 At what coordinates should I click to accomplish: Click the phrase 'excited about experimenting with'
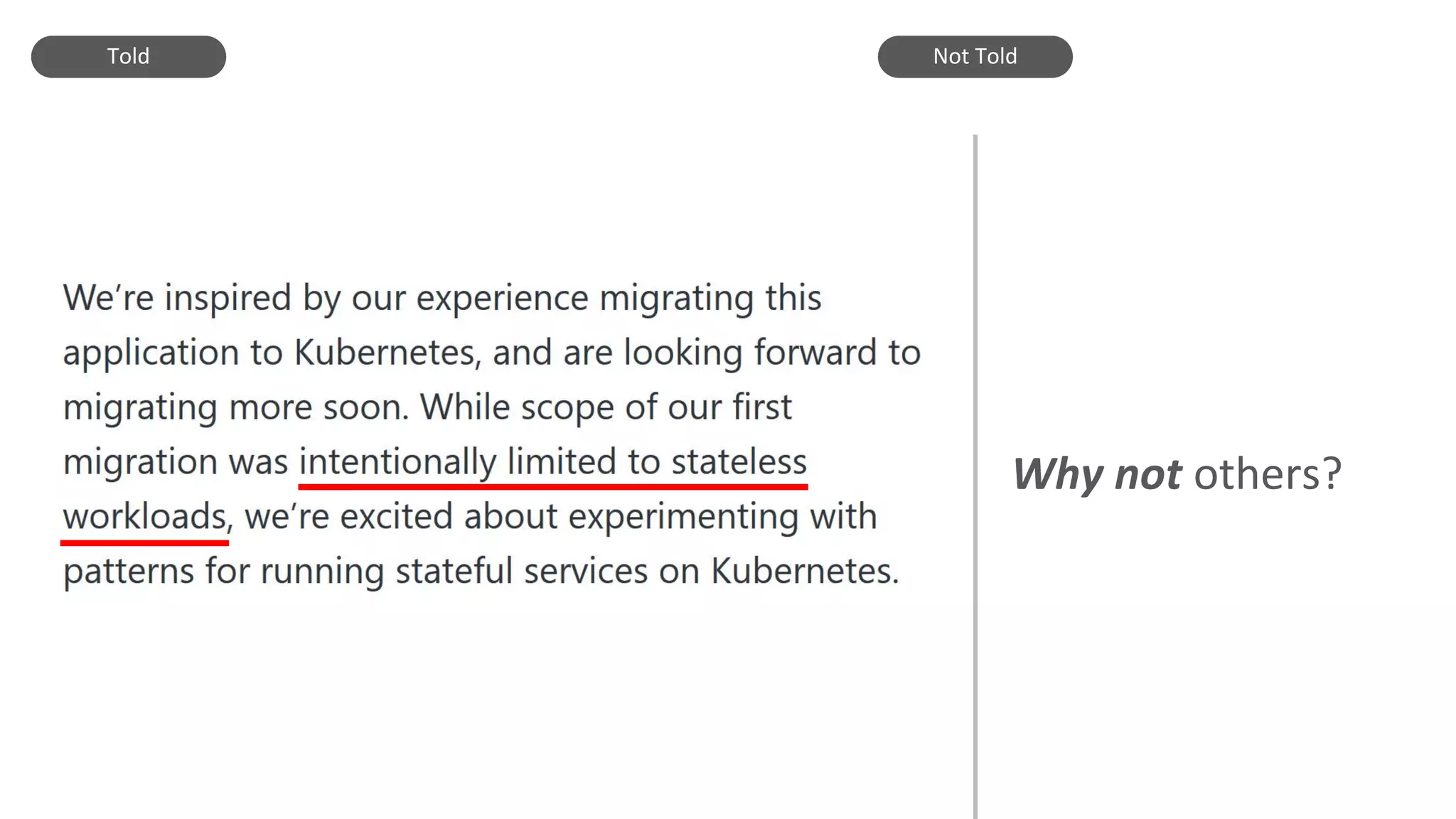(x=609, y=517)
